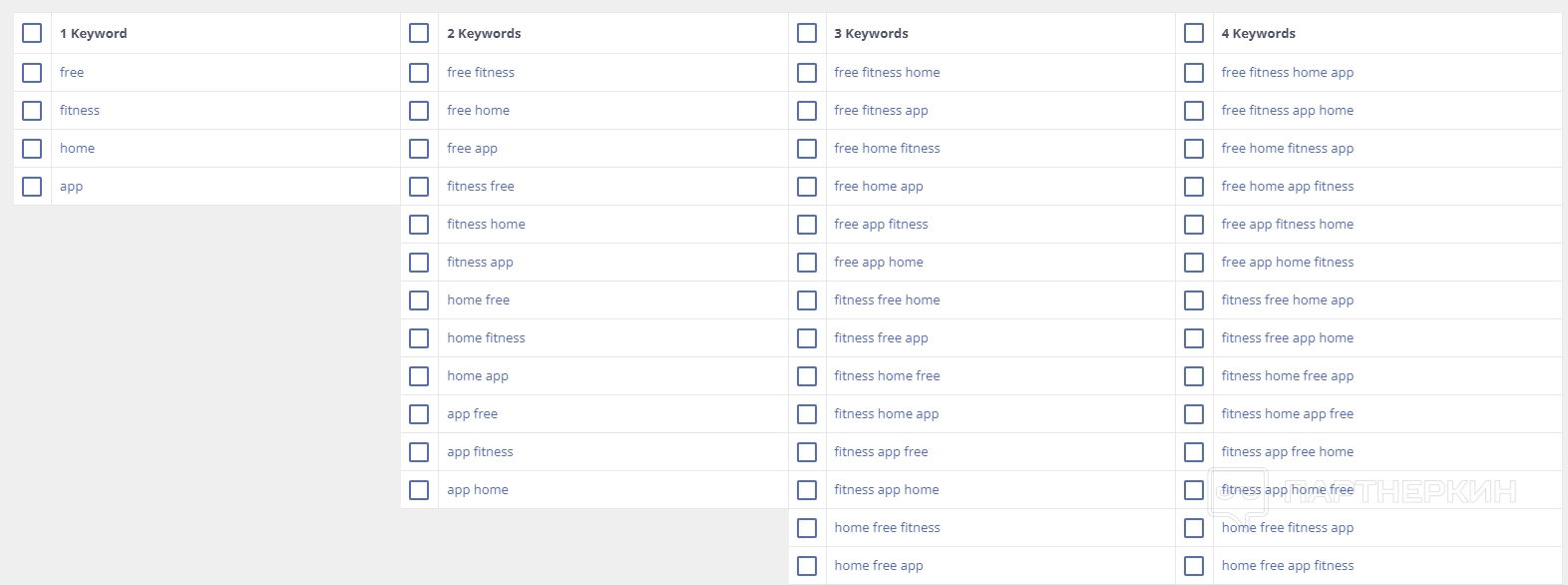Viewport: 1568px width, 585px height.
Task: Select the checkbox beside 'fitness' keyword
Action: pos(32,111)
